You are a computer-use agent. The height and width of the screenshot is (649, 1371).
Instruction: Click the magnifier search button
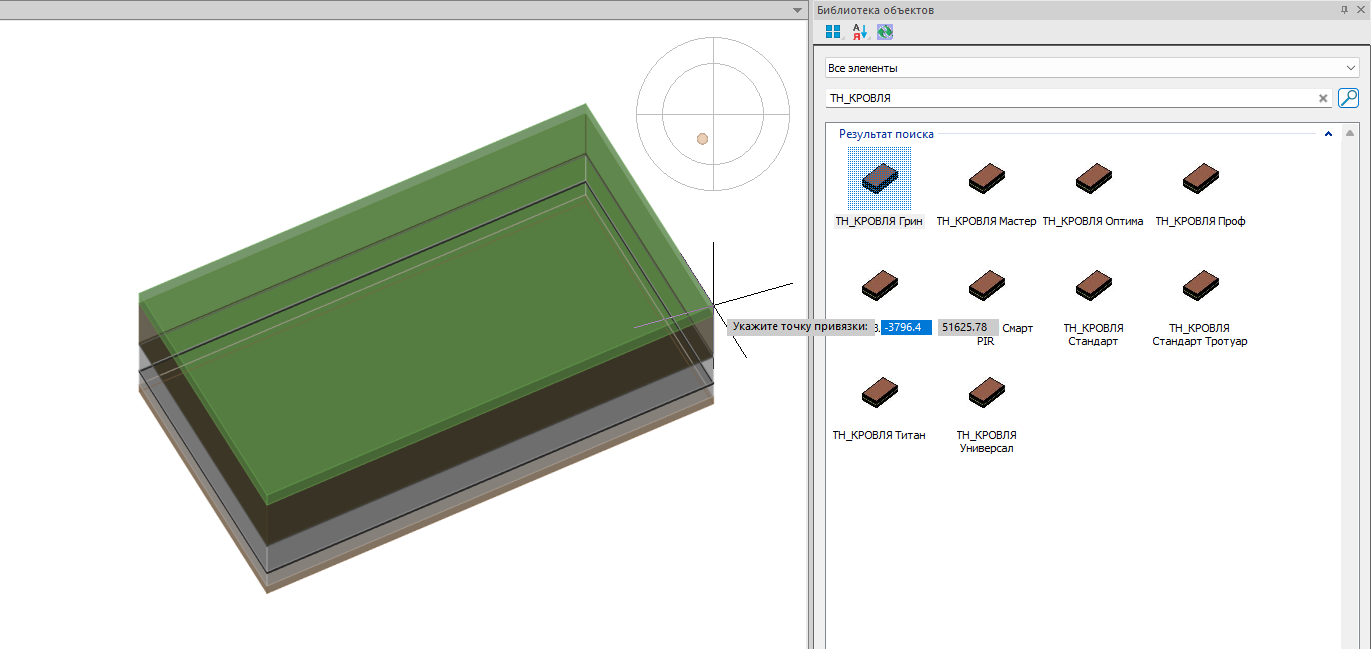[1348, 98]
